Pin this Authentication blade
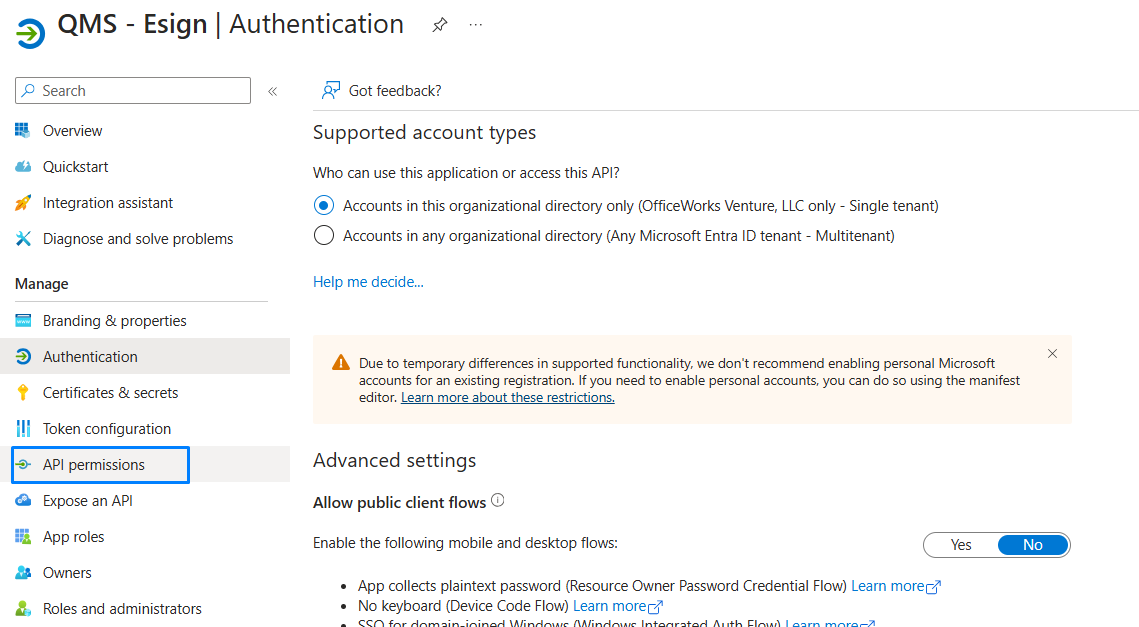This screenshot has height=627, width=1139. [x=439, y=25]
